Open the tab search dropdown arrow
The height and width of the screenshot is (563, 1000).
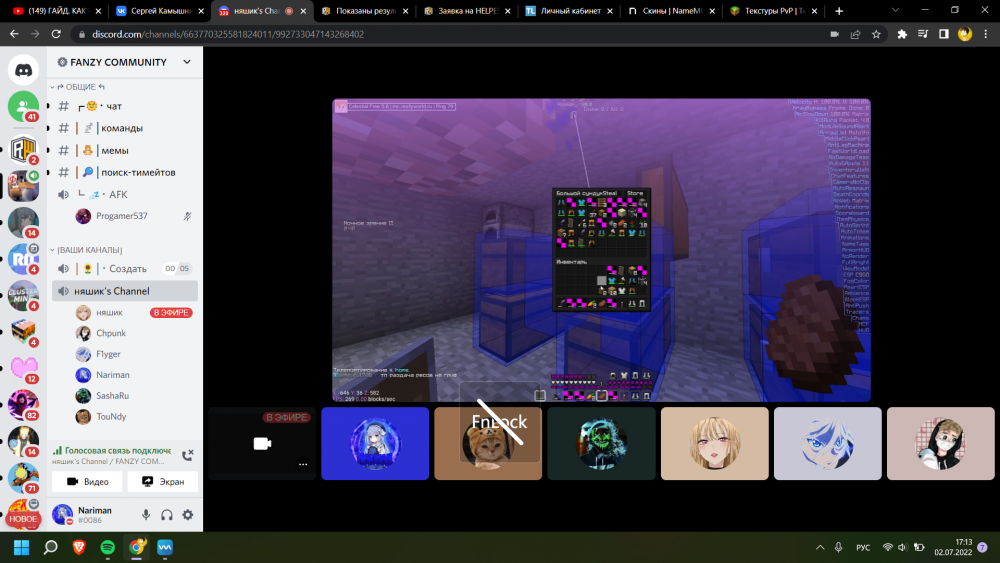point(895,10)
